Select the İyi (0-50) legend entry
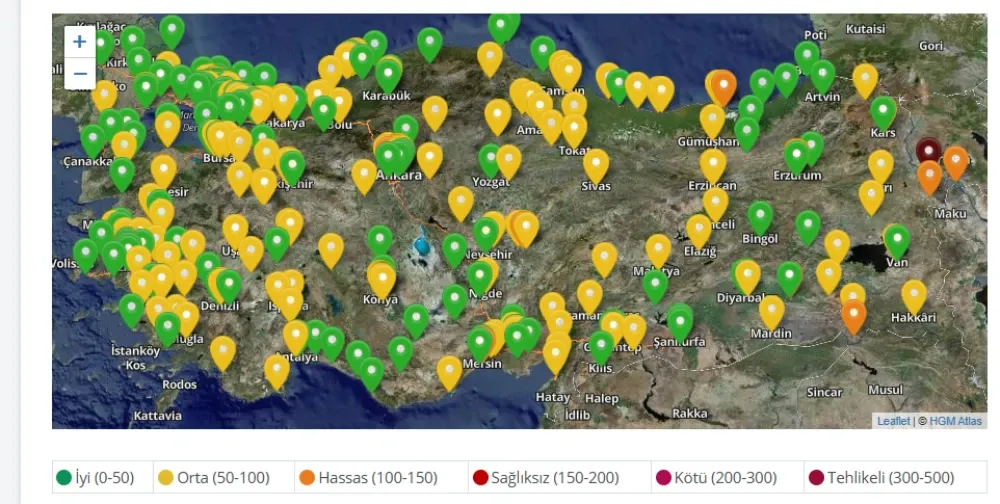Image resolution: width=1000 pixels, height=504 pixels. coord(102,478)
